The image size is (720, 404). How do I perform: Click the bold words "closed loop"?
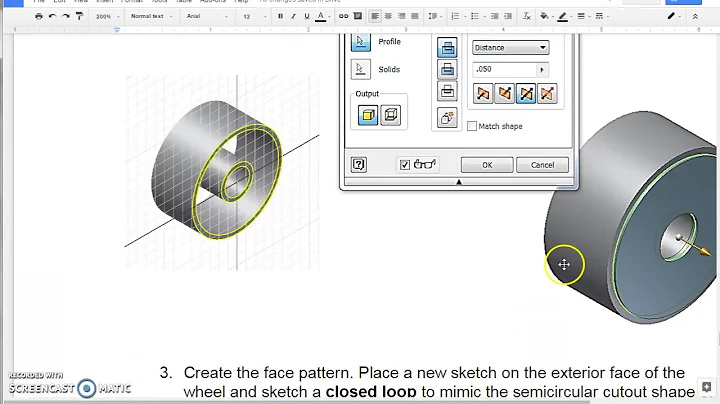pos(371,392)
